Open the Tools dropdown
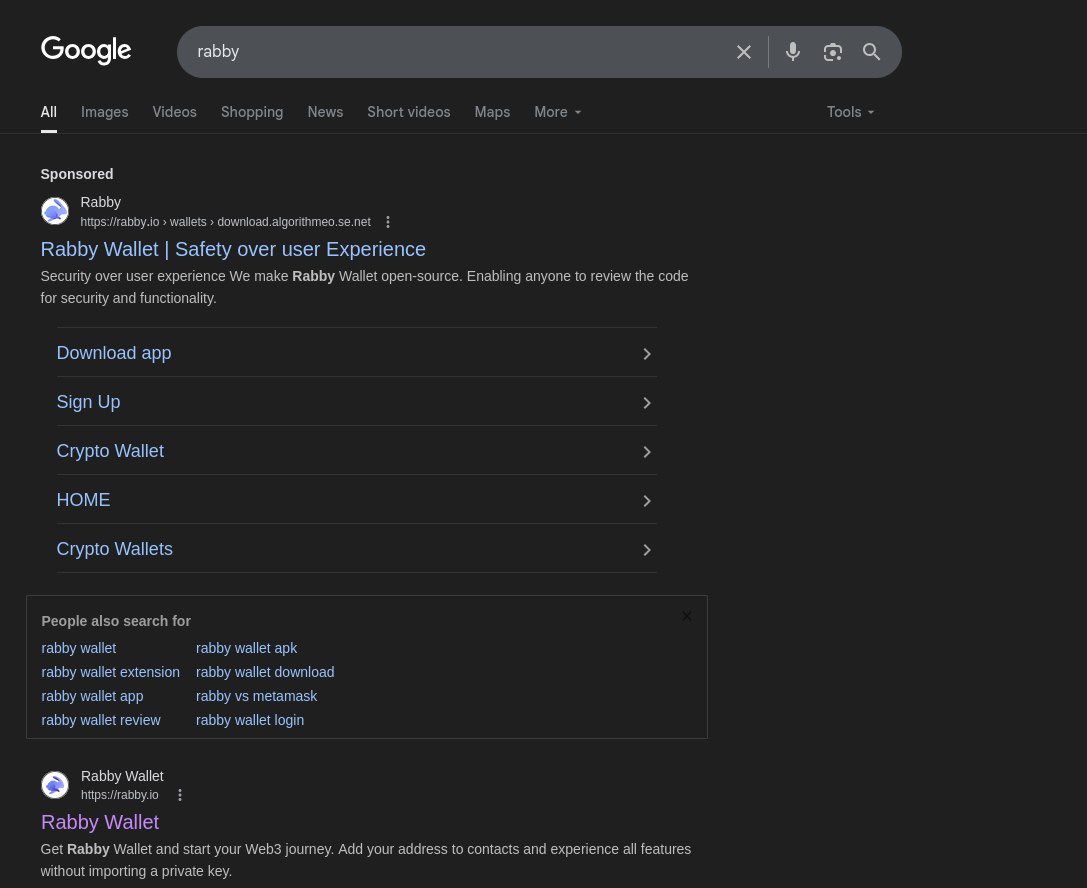This screenshot has width=1087, height=888. click(x=851, y=112)
